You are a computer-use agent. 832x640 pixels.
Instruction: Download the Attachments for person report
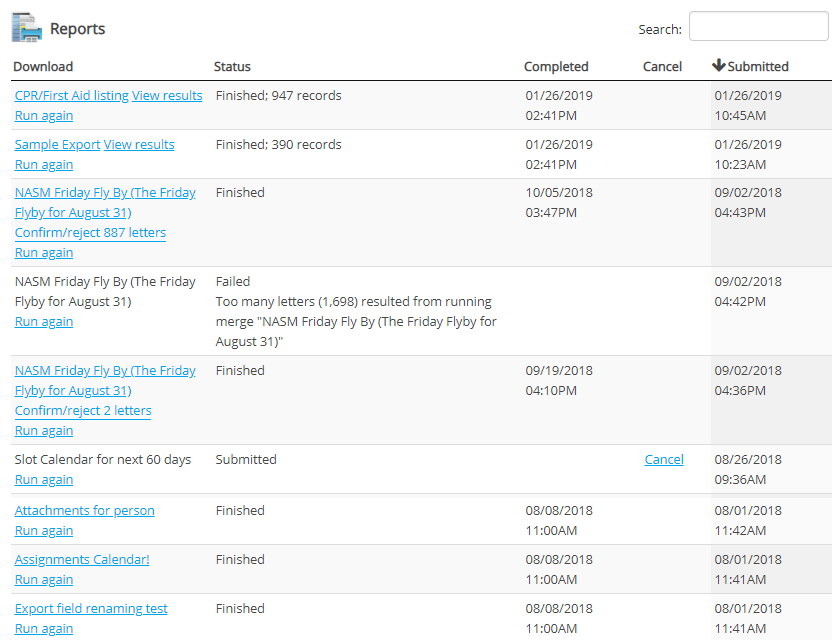(x=84, y=511)
